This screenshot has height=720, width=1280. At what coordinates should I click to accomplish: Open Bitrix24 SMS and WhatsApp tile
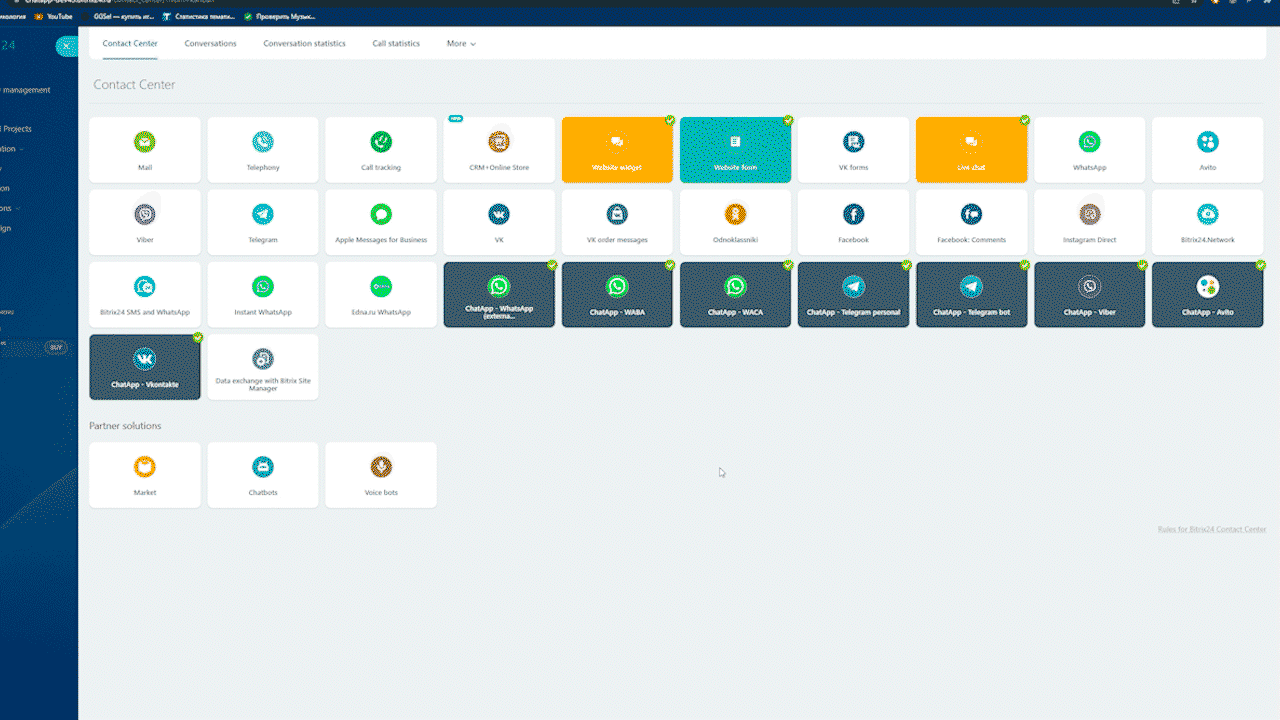click(145, 295)
